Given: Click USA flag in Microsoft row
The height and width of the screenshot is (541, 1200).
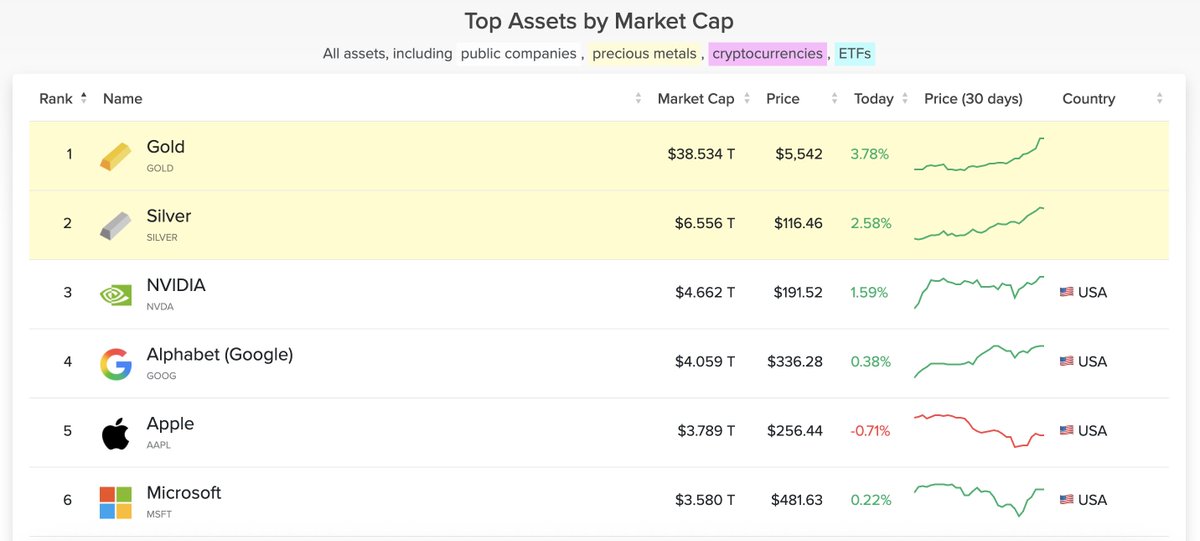Looking at the screenshot, I should (x=1067, y=499).
